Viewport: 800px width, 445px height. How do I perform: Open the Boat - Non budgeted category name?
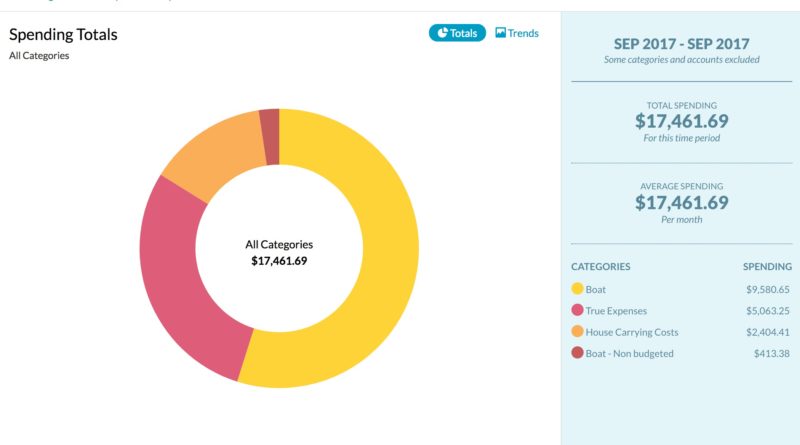click(629, 353)
